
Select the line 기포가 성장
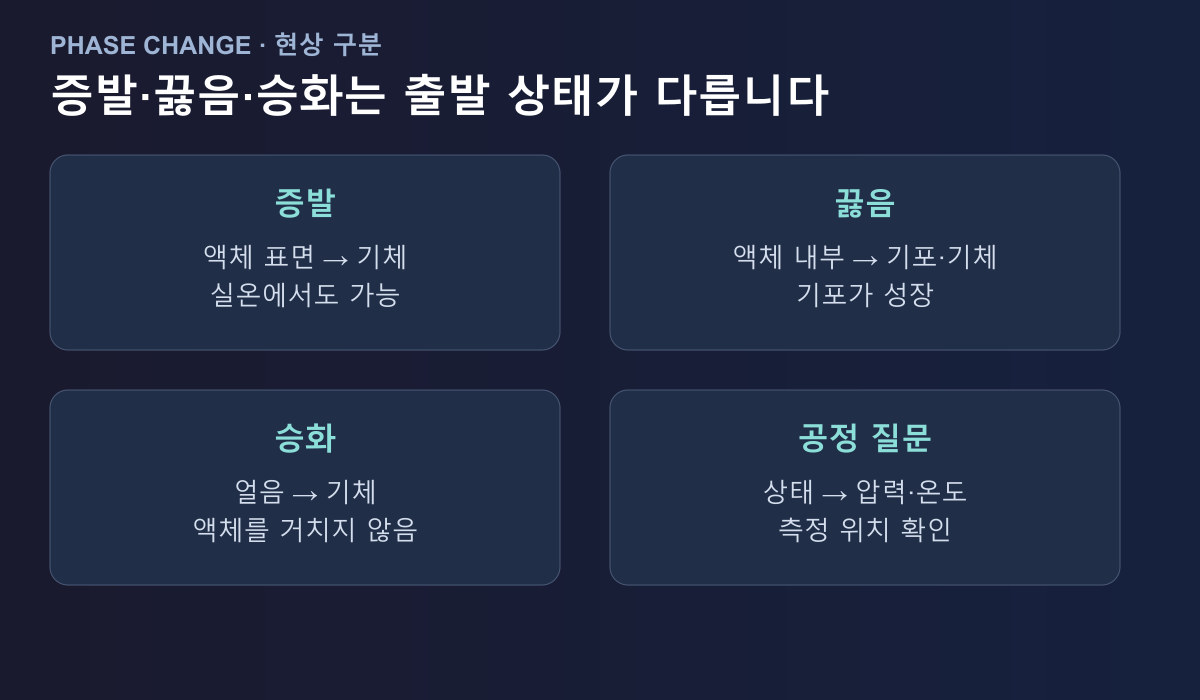click(865, 295)
